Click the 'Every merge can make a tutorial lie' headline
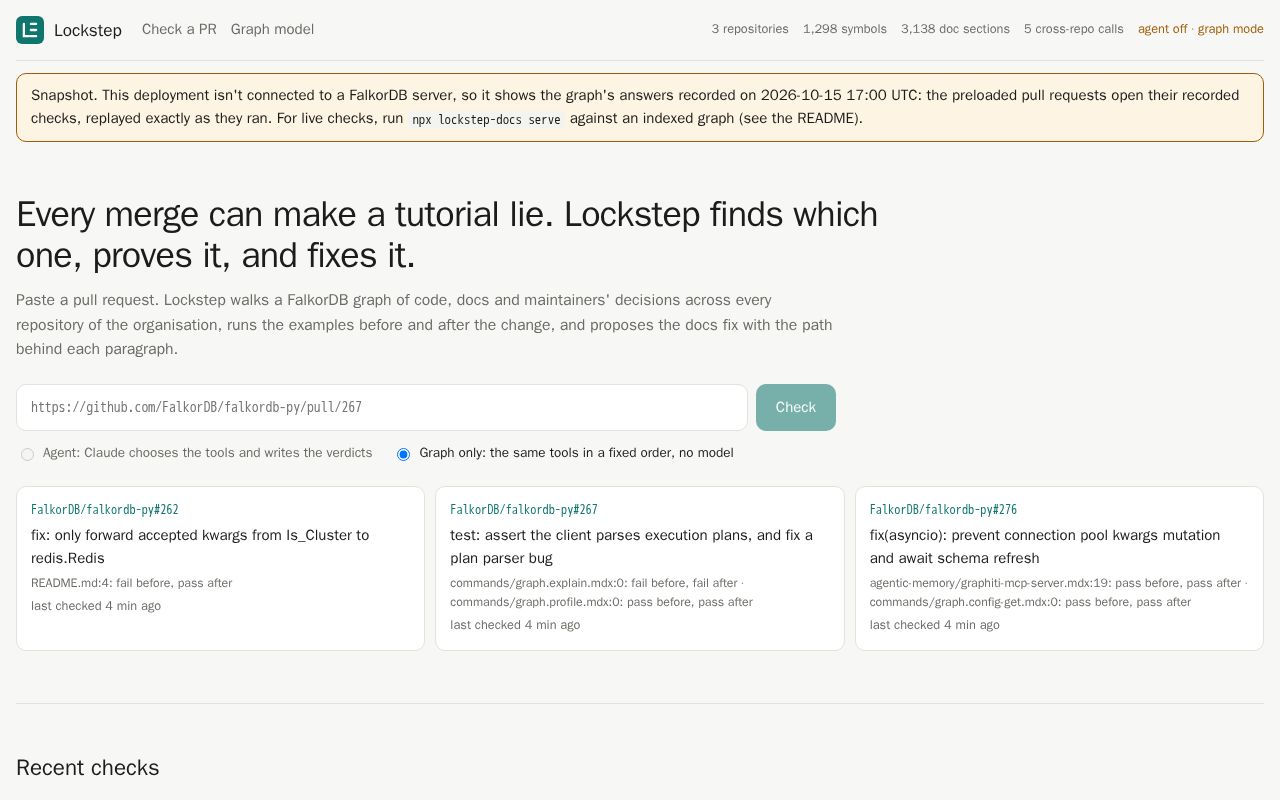This screenshot has height=800, width=1280. point(447,235)
